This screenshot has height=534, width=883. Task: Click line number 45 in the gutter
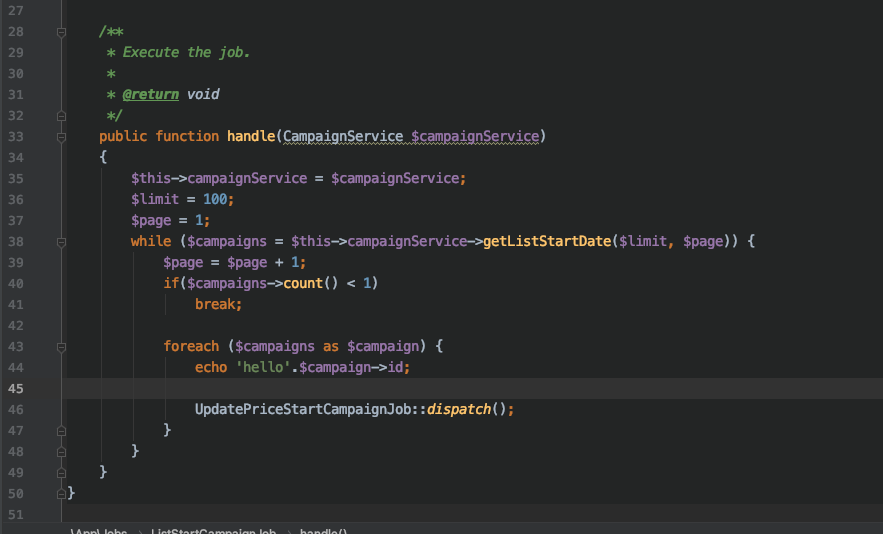pyautogui.click(x=16, y=389)
